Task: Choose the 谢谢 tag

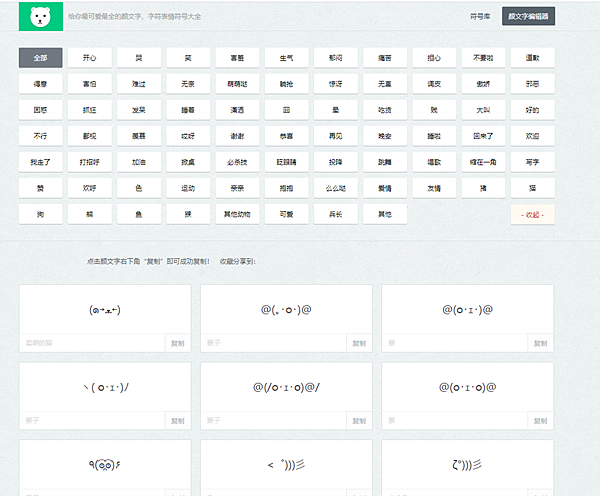Action: [237, 136]
